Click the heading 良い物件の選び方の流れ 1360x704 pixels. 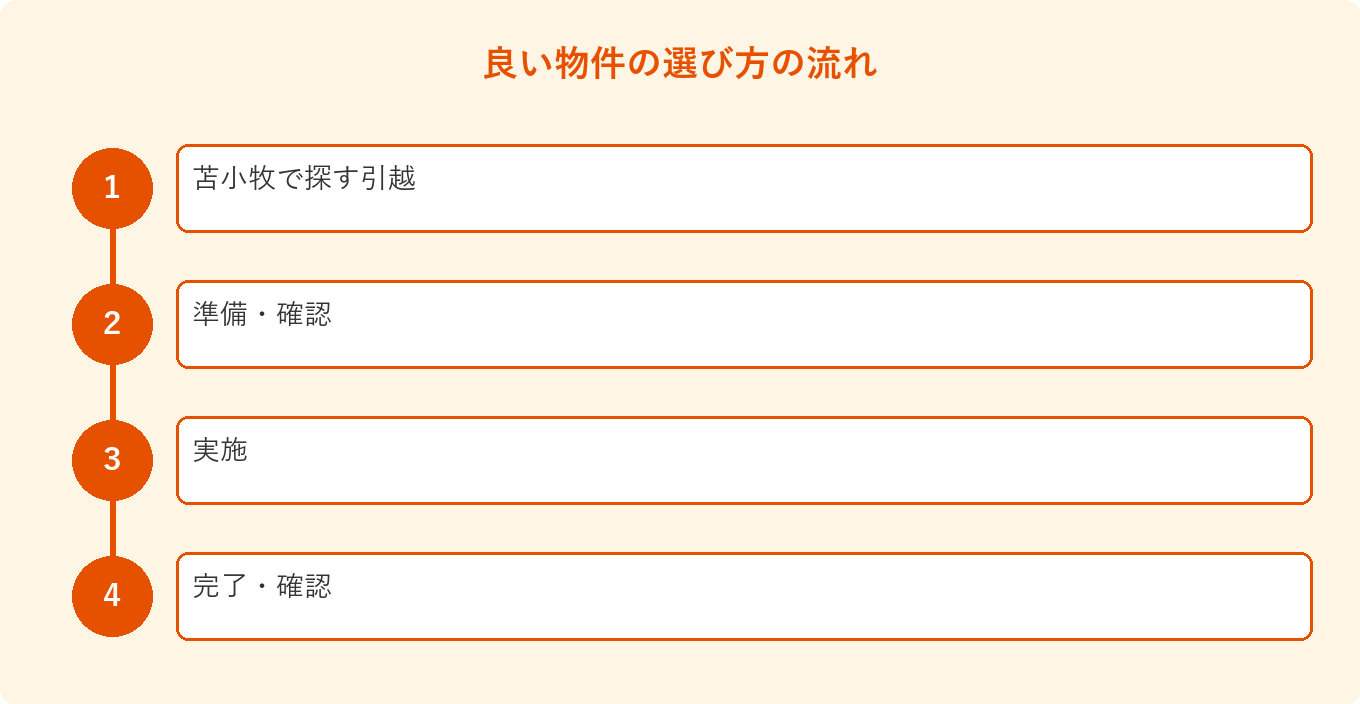click(680, 63)
